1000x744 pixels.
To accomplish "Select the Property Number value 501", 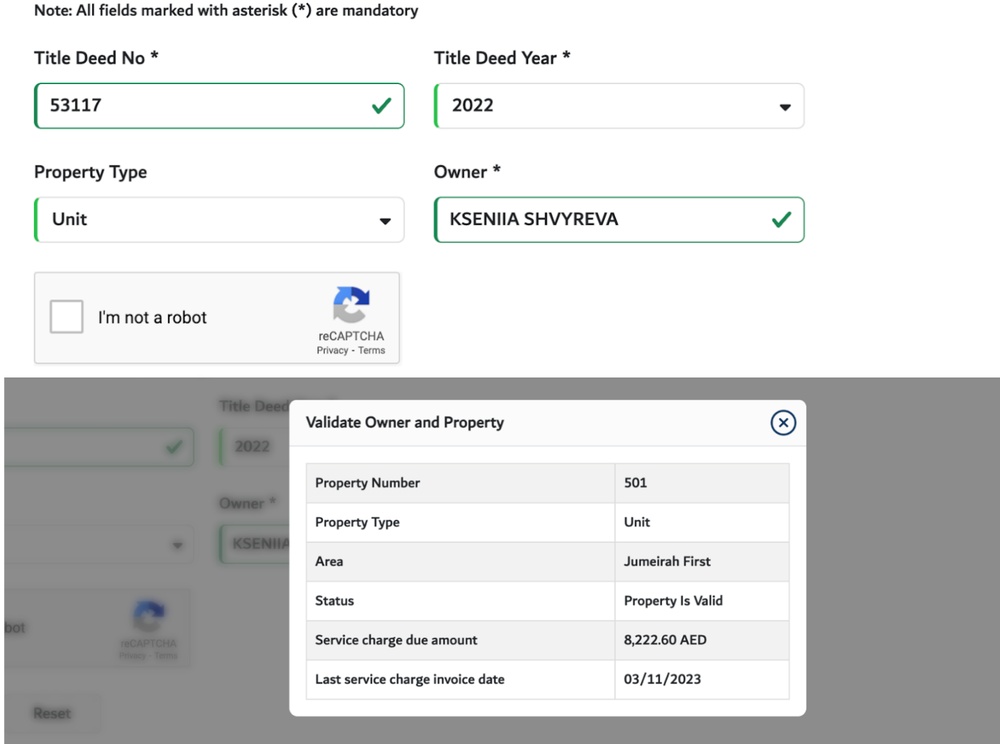I will click(636, 483).
